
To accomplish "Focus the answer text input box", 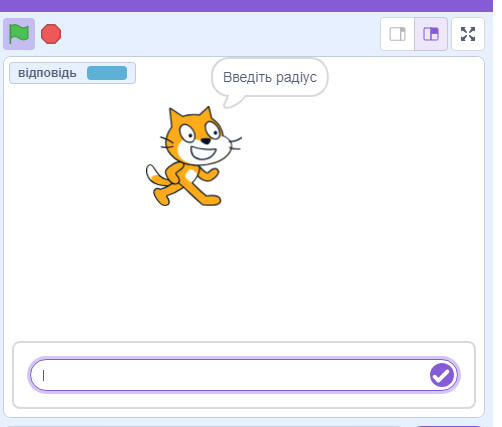I will 244,375.
